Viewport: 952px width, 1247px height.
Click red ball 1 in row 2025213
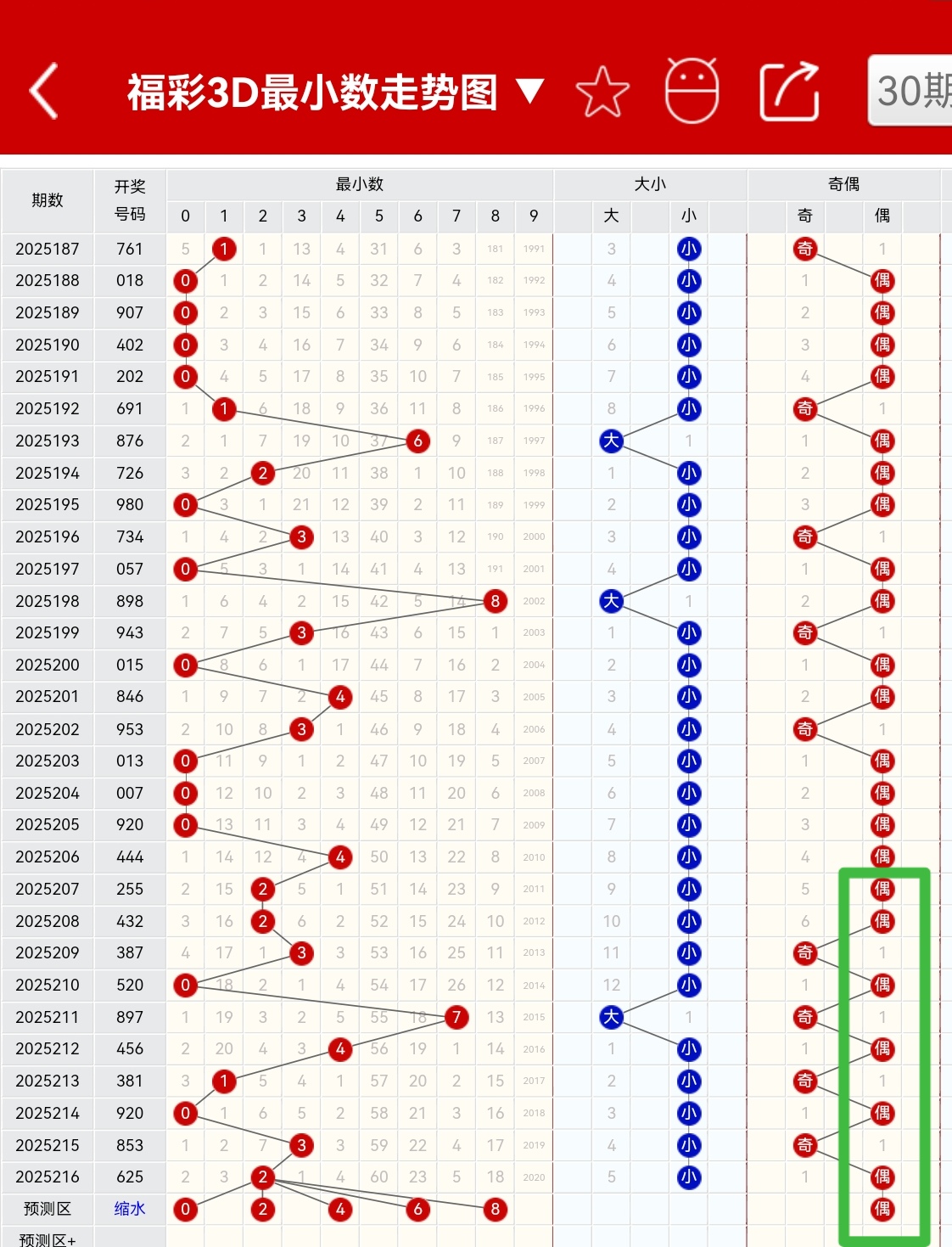[x=224, y=1081]
